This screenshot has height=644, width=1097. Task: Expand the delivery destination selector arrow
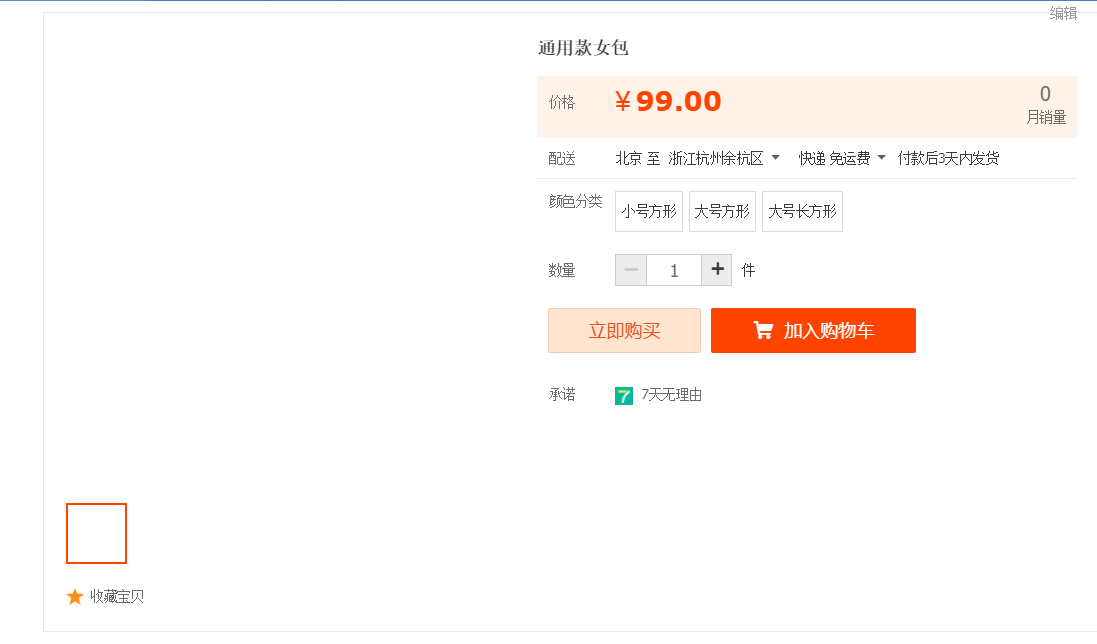pyautogui.click(x=775, y=158)
